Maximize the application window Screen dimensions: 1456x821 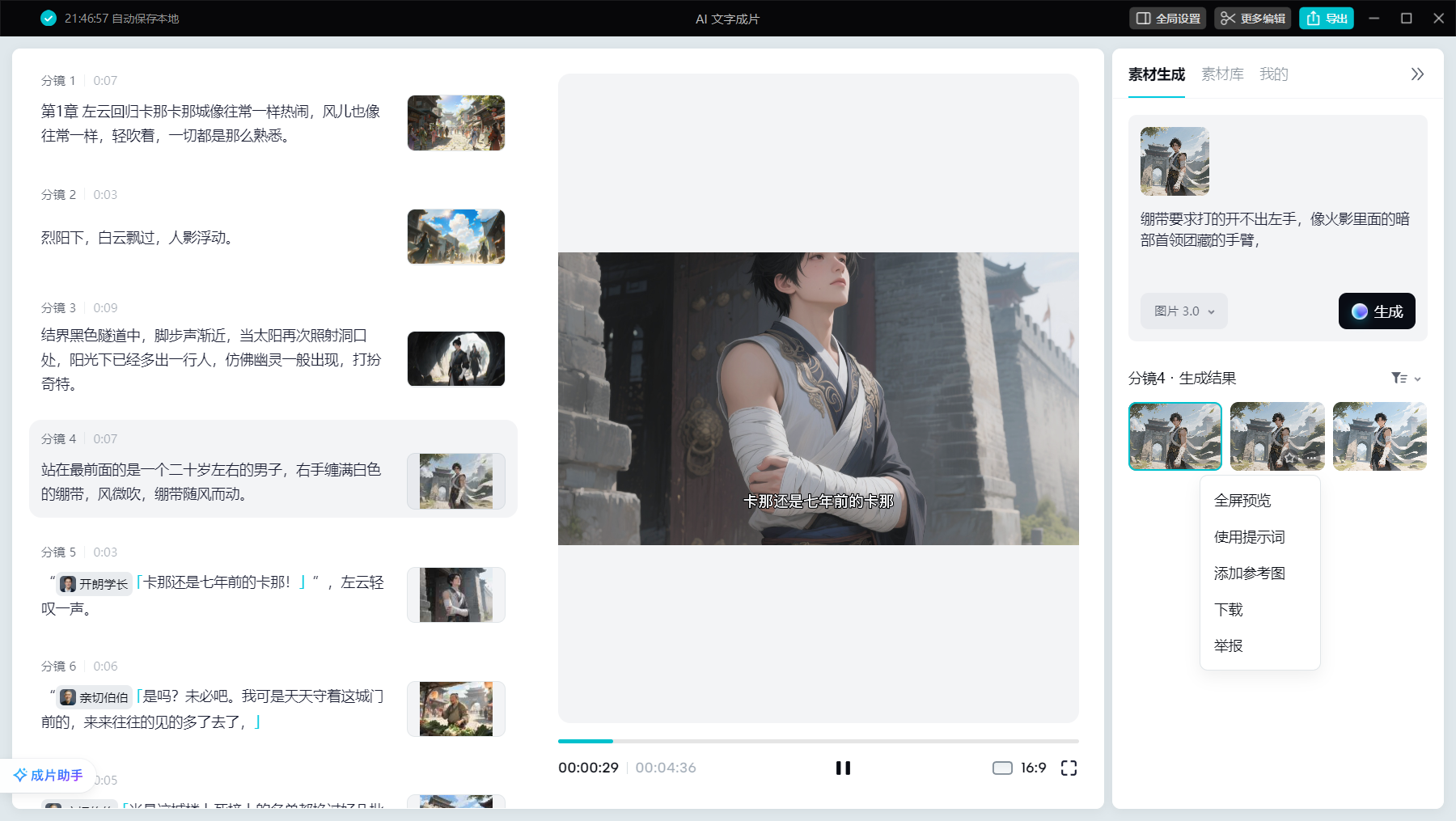click(1406, 18)
